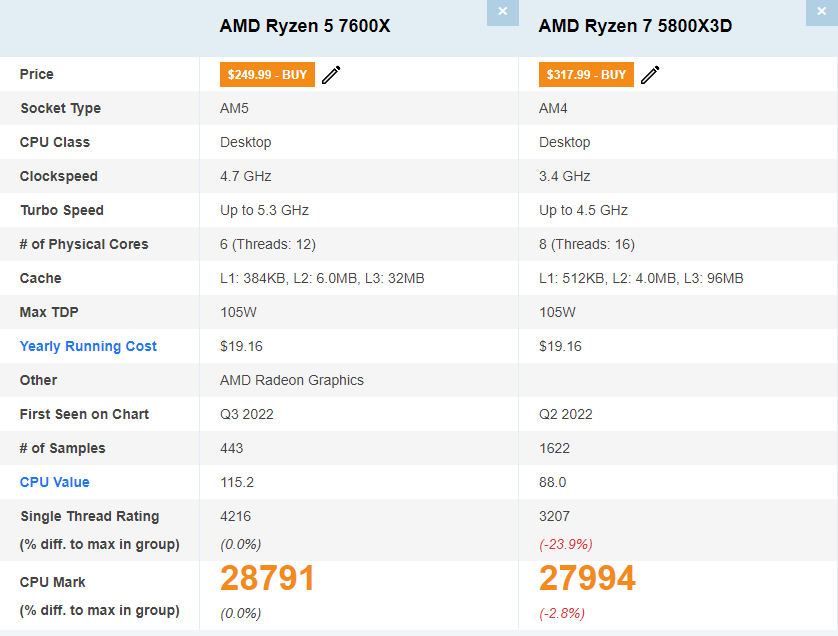Screen dimensions: 838x636
Task: Open the Yearly Running Cost link
Action: (88, 346)
